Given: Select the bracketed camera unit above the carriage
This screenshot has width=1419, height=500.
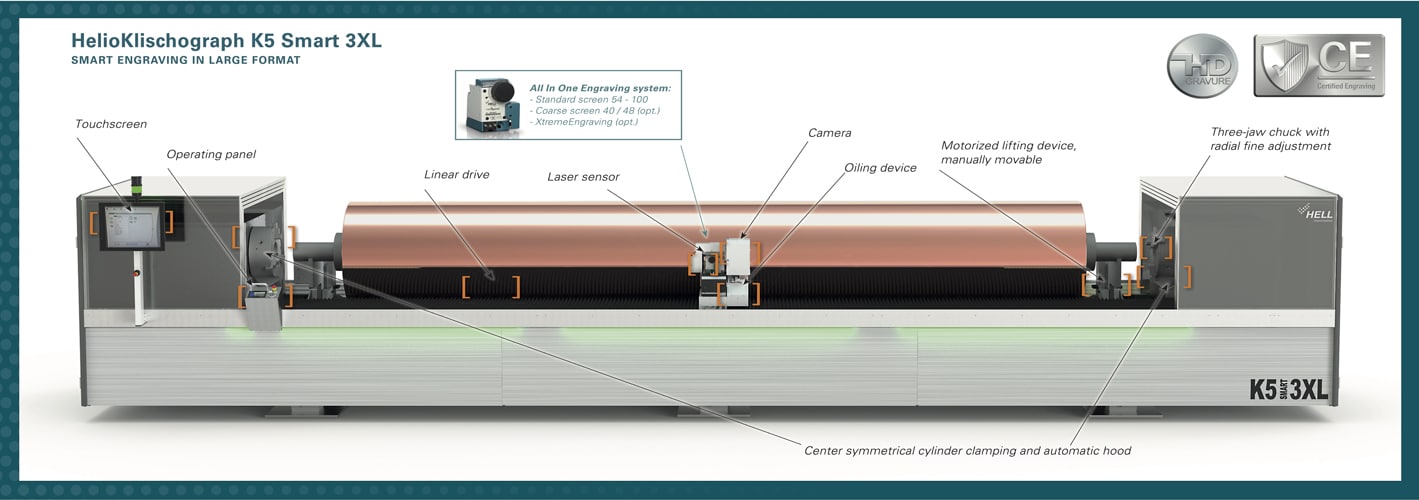Looking at the screenshot, I should (x=742, y=251).
